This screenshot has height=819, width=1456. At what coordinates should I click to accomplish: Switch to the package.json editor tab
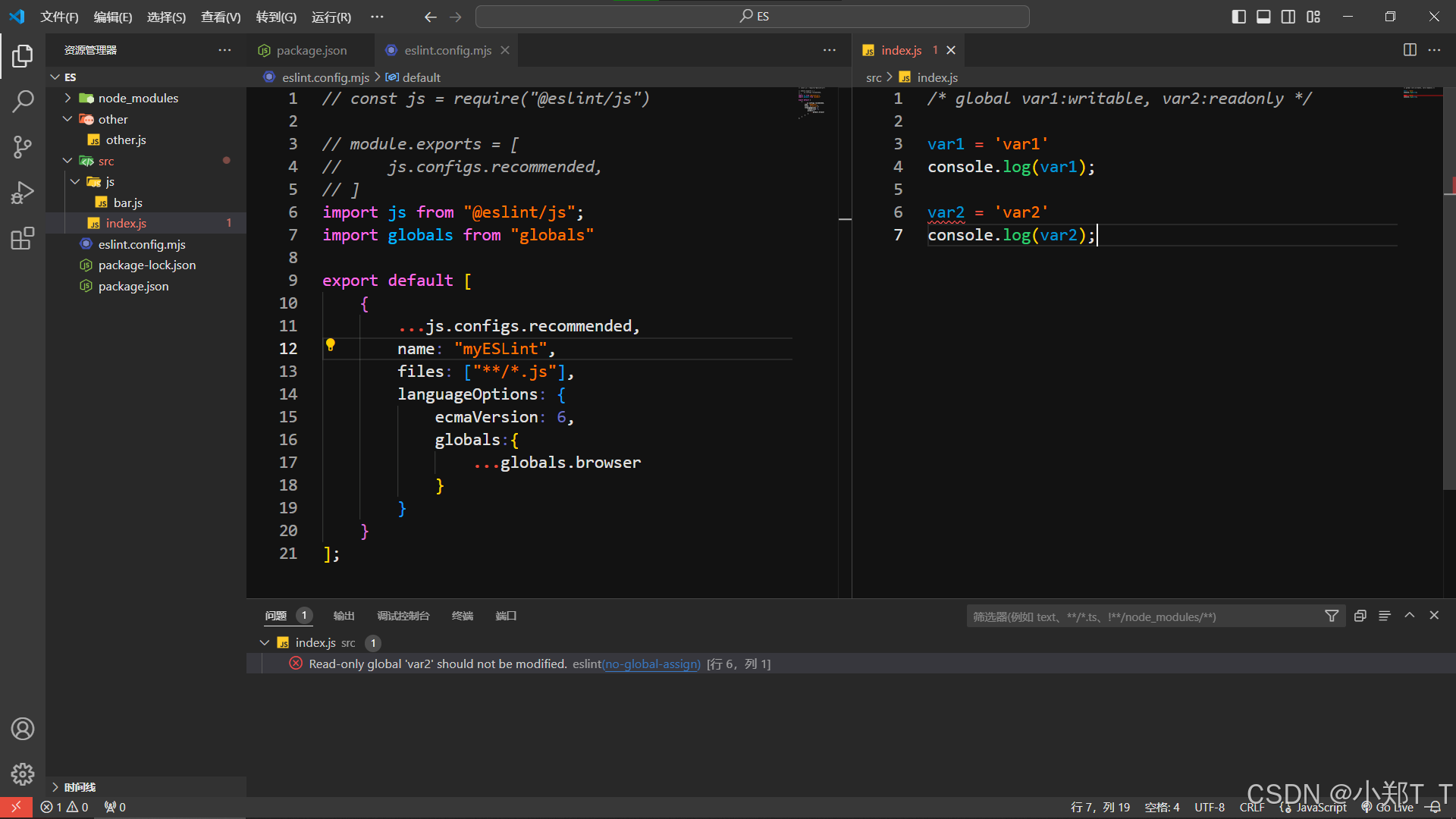click(x=311, y=50)
